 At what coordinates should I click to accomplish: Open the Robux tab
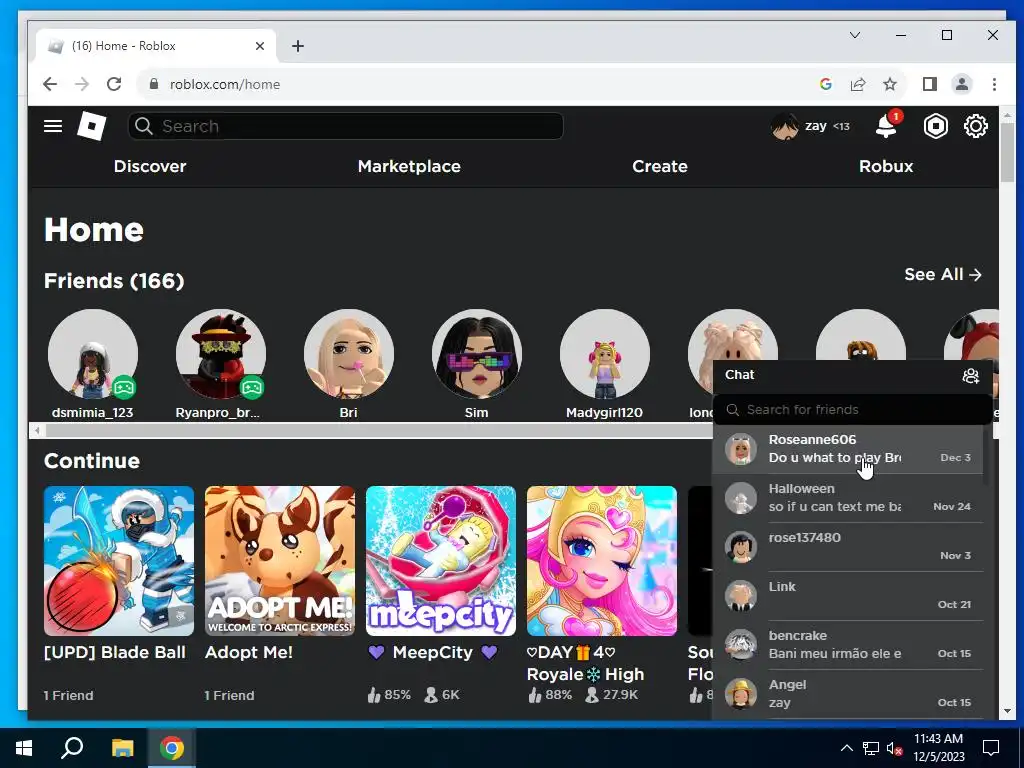click(x=886, y=166)
